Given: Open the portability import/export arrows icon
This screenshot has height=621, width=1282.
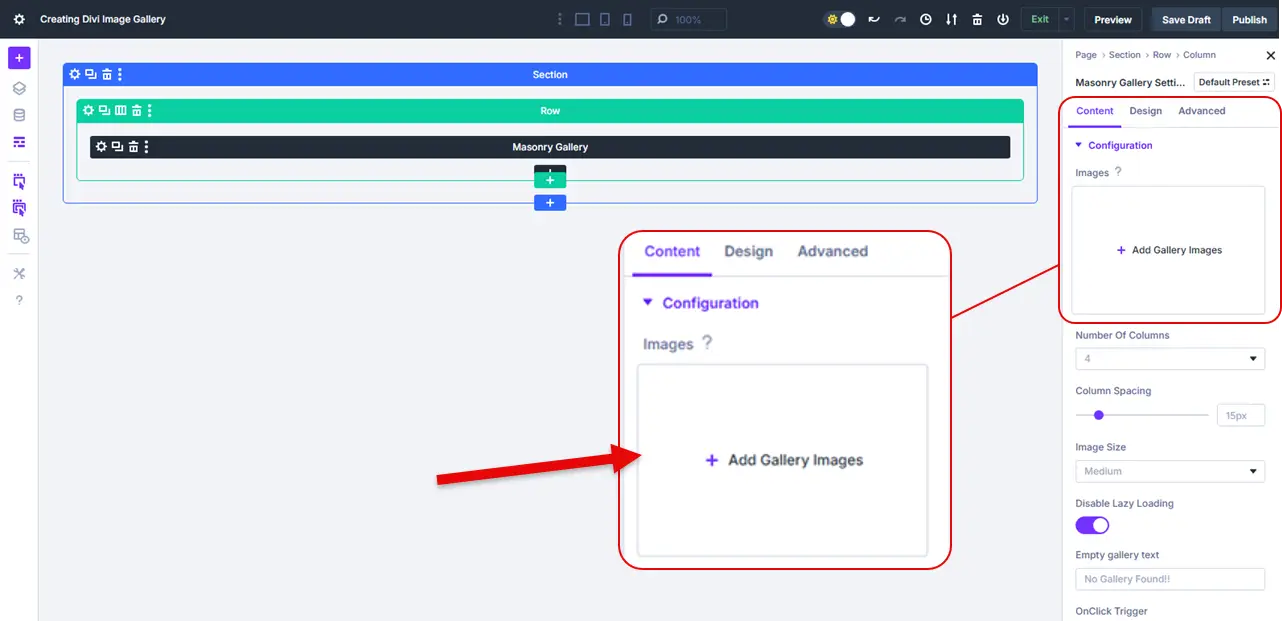Looking at the screenshot, I should (951, 19).
